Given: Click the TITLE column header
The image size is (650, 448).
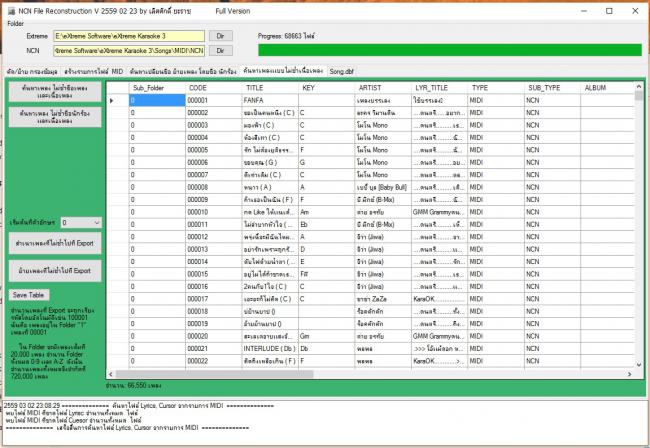Looking at the screenshot, I should click(x=270, y=88).
